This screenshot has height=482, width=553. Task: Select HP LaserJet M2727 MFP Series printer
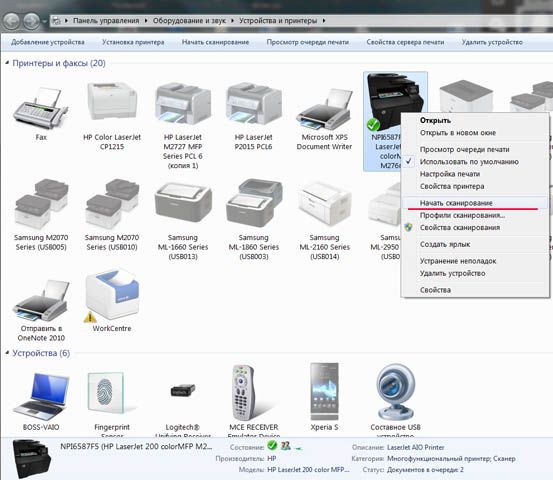click(183, 104)
